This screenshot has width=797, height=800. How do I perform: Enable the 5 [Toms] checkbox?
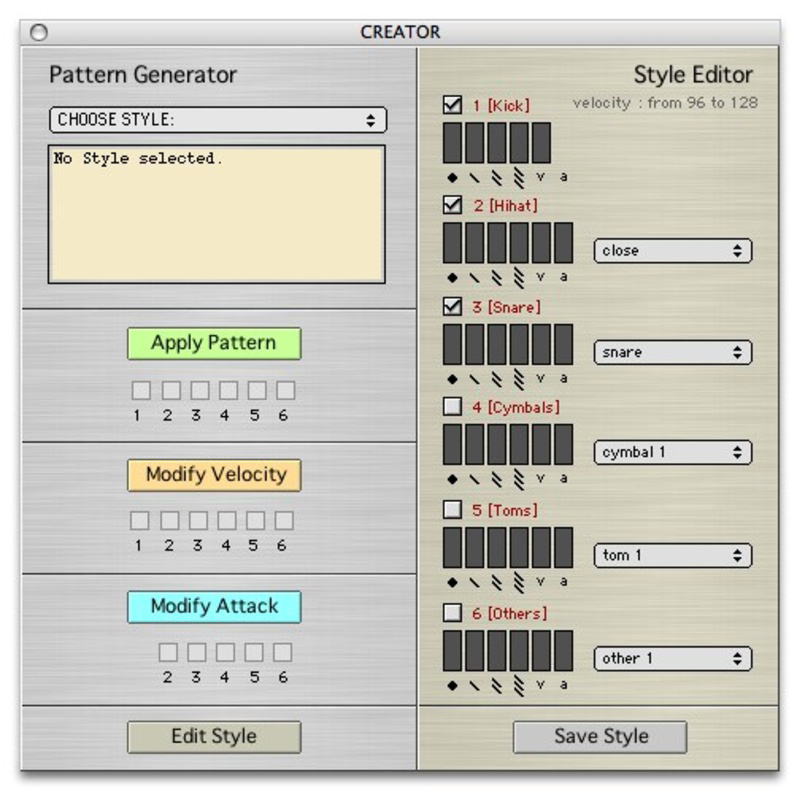pos(452,509)
